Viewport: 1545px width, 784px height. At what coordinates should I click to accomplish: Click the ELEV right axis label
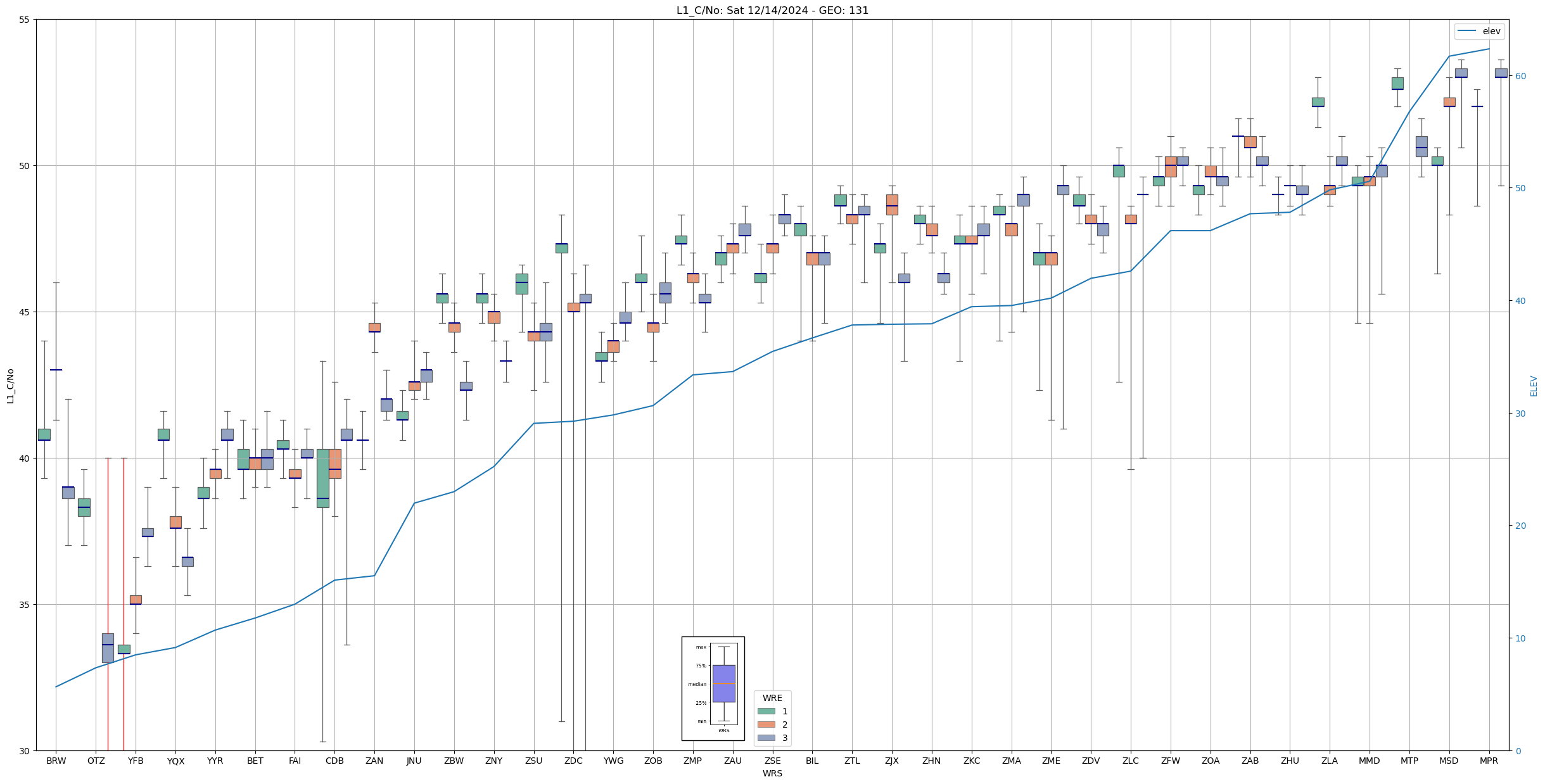(x=1534, y=386)
